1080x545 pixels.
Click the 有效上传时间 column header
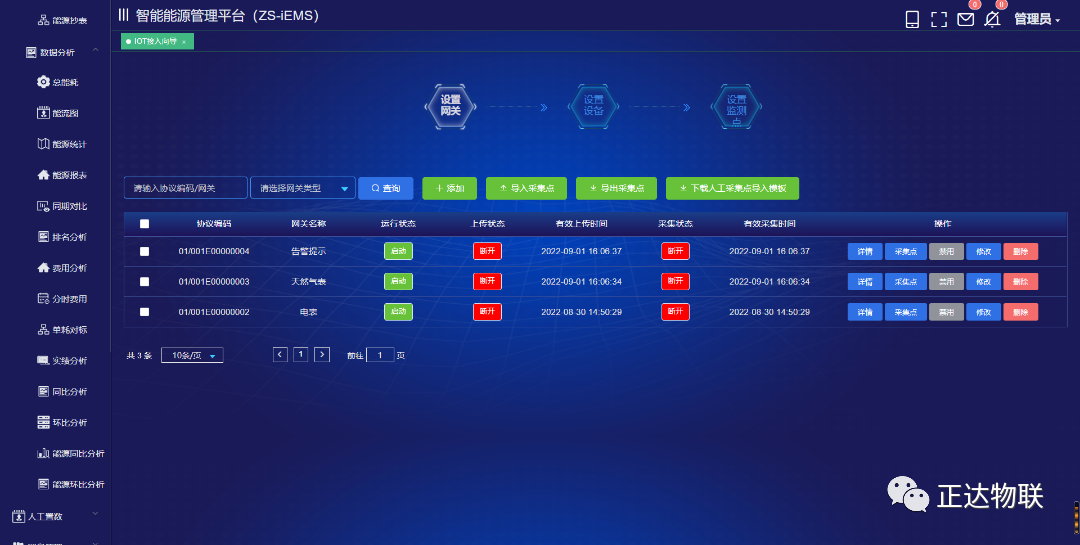click(581, 223)
